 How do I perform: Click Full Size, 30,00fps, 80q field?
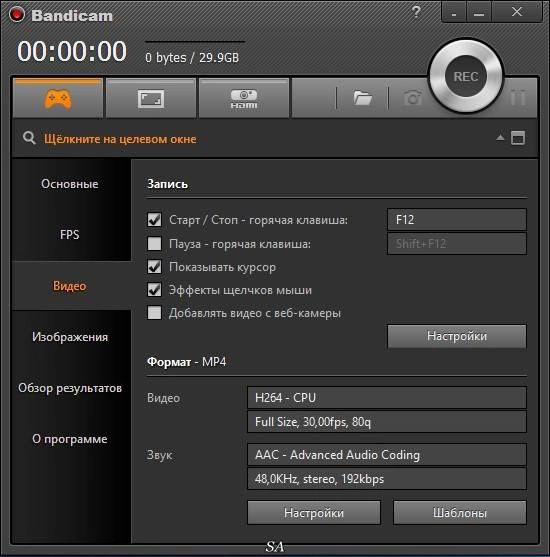click(387, 422)
